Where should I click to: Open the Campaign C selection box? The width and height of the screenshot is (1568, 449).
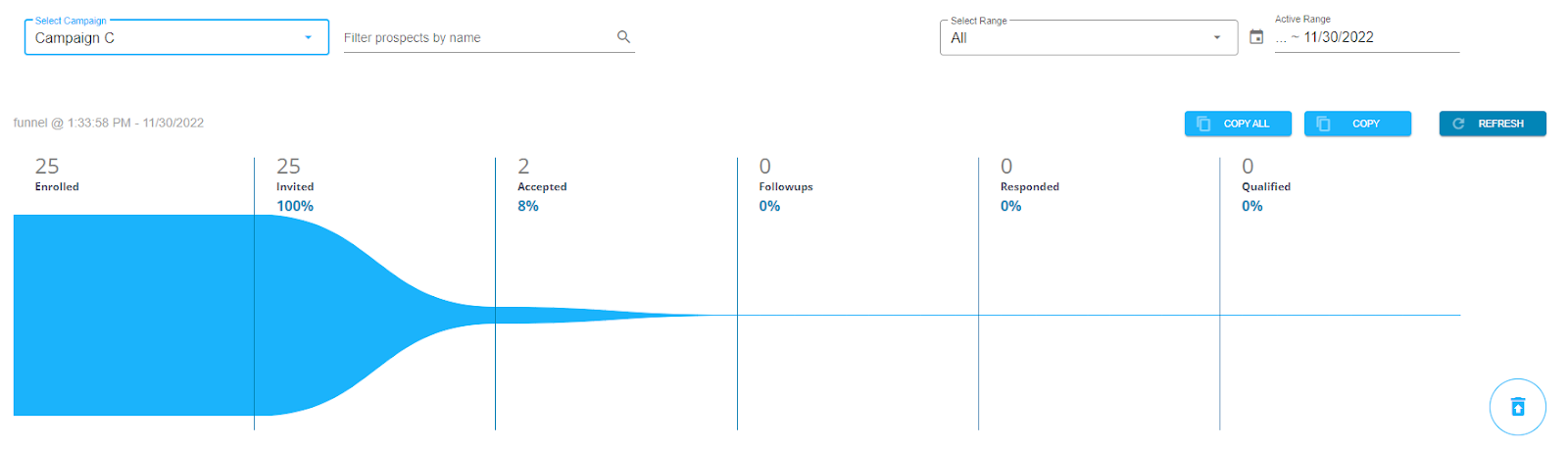(x=157, y=37)
